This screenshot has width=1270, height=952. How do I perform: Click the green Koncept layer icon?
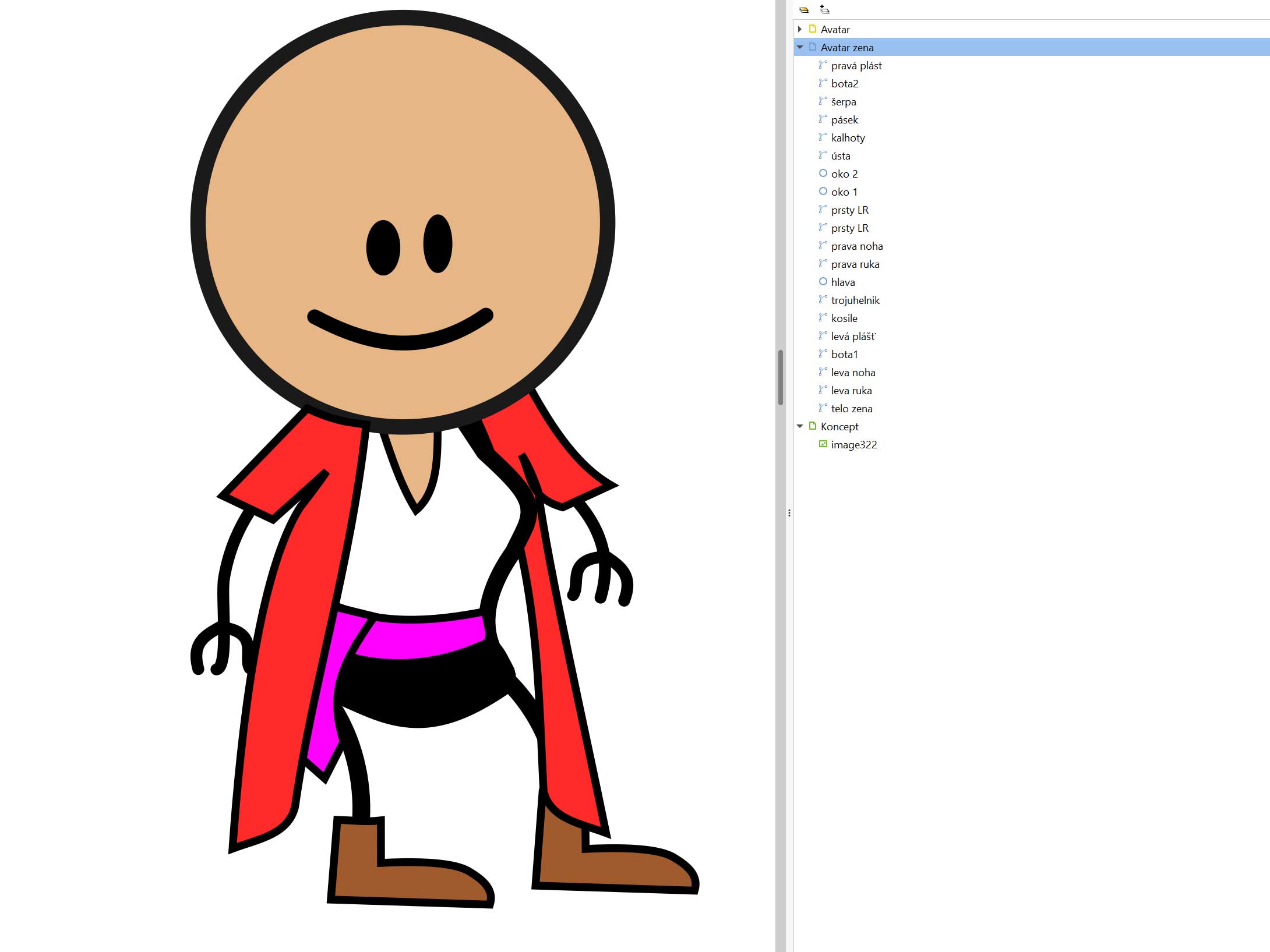coord(813,426)
